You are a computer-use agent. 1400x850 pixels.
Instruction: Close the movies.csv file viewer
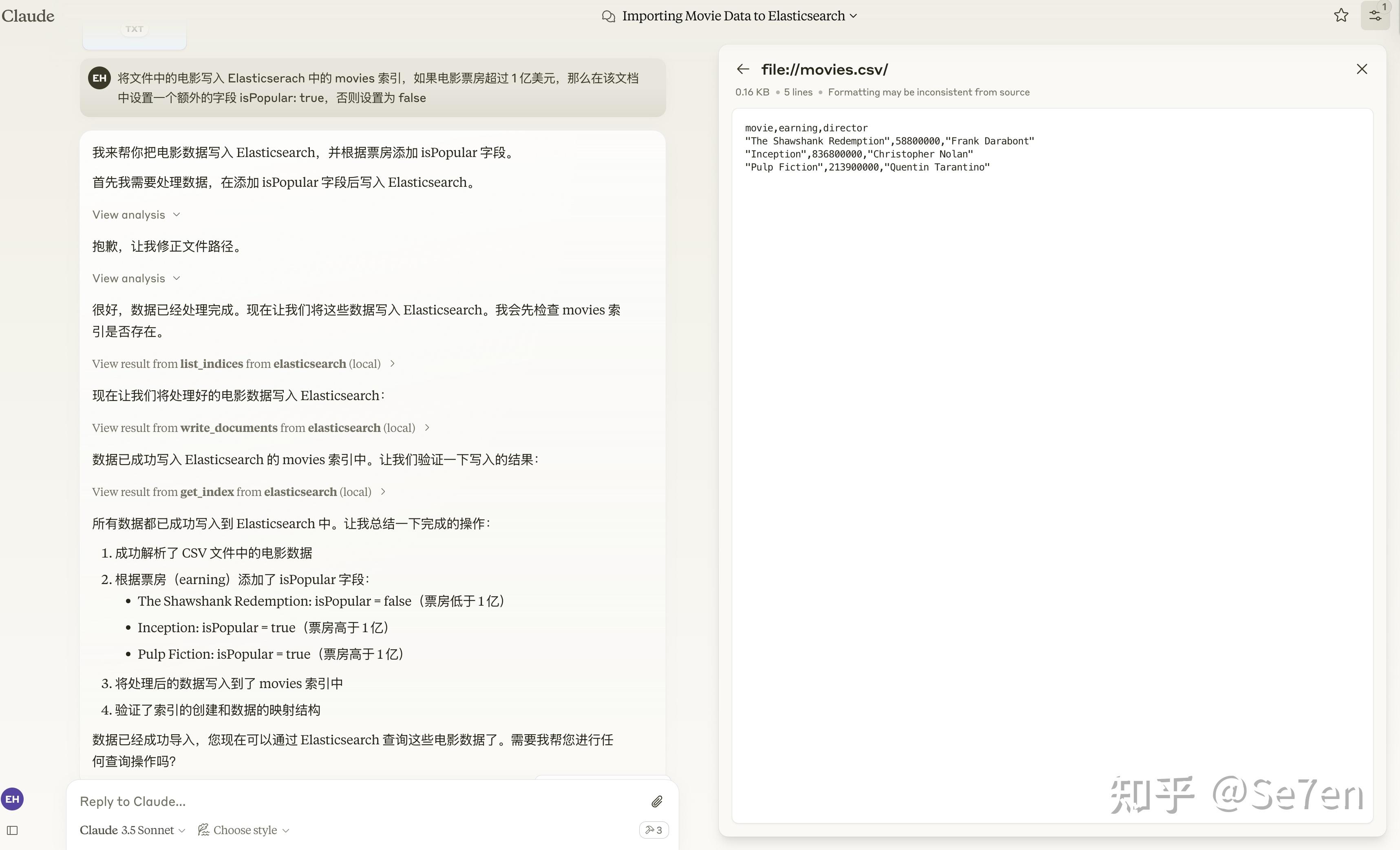tap(1362, 69)
